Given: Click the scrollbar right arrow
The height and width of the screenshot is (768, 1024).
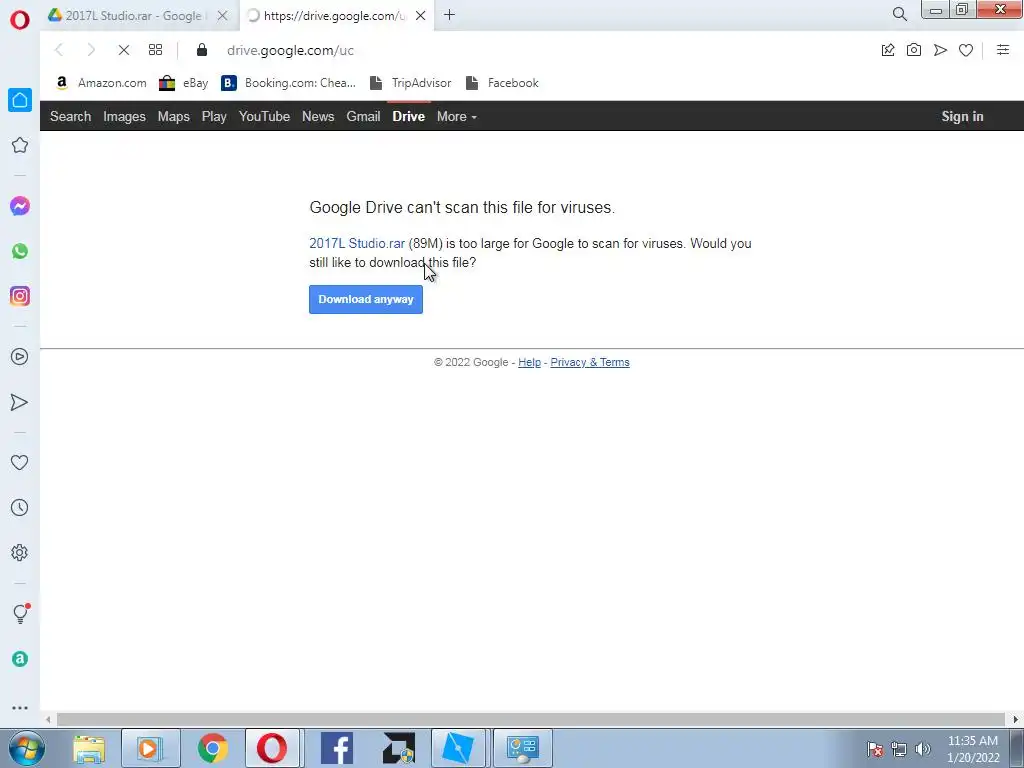Looking at the screenshot, I should (1015, 719).
